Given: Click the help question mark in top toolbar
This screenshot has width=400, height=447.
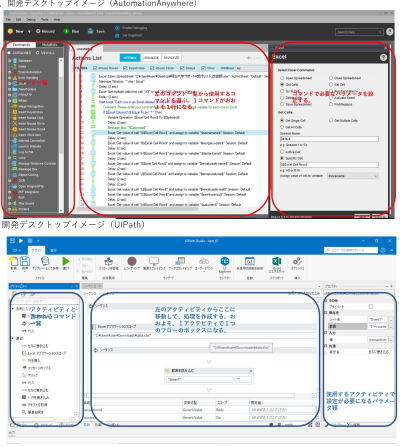Looking at the screenshot, I should [389, 32].
